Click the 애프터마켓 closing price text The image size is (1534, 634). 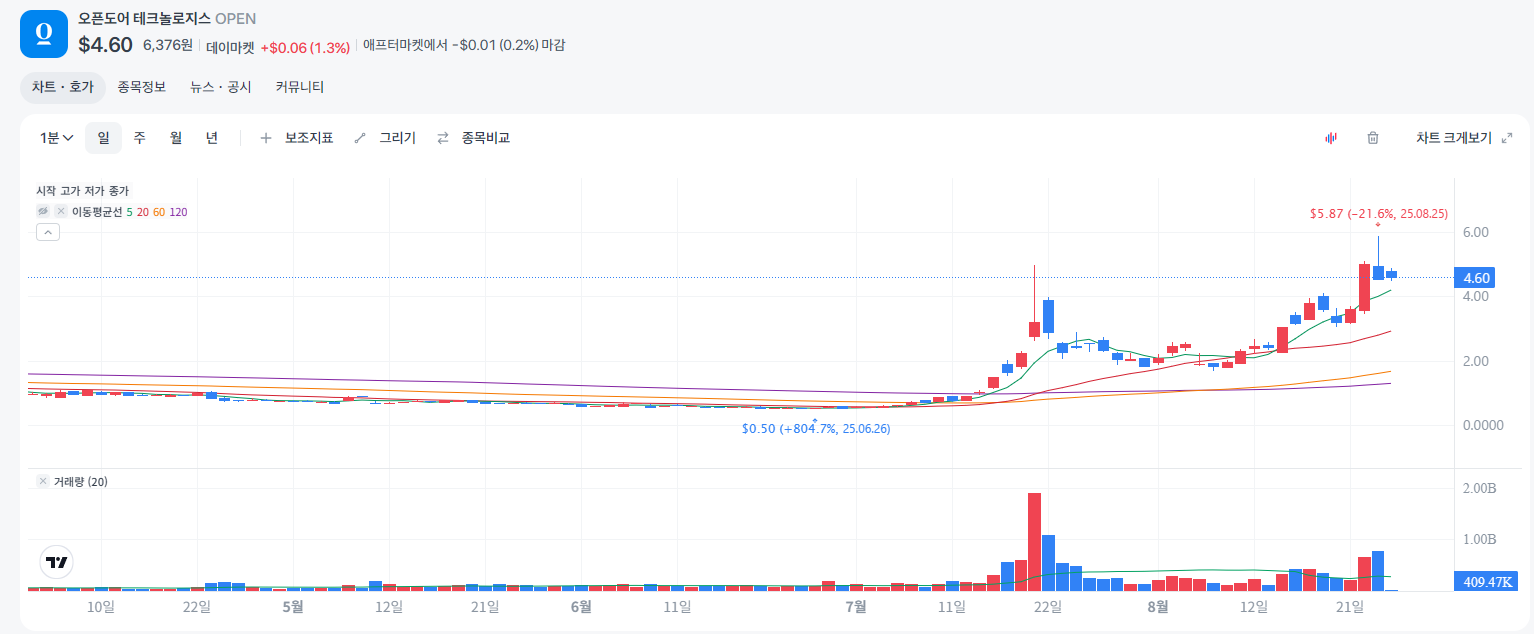(x=464, y=46)
